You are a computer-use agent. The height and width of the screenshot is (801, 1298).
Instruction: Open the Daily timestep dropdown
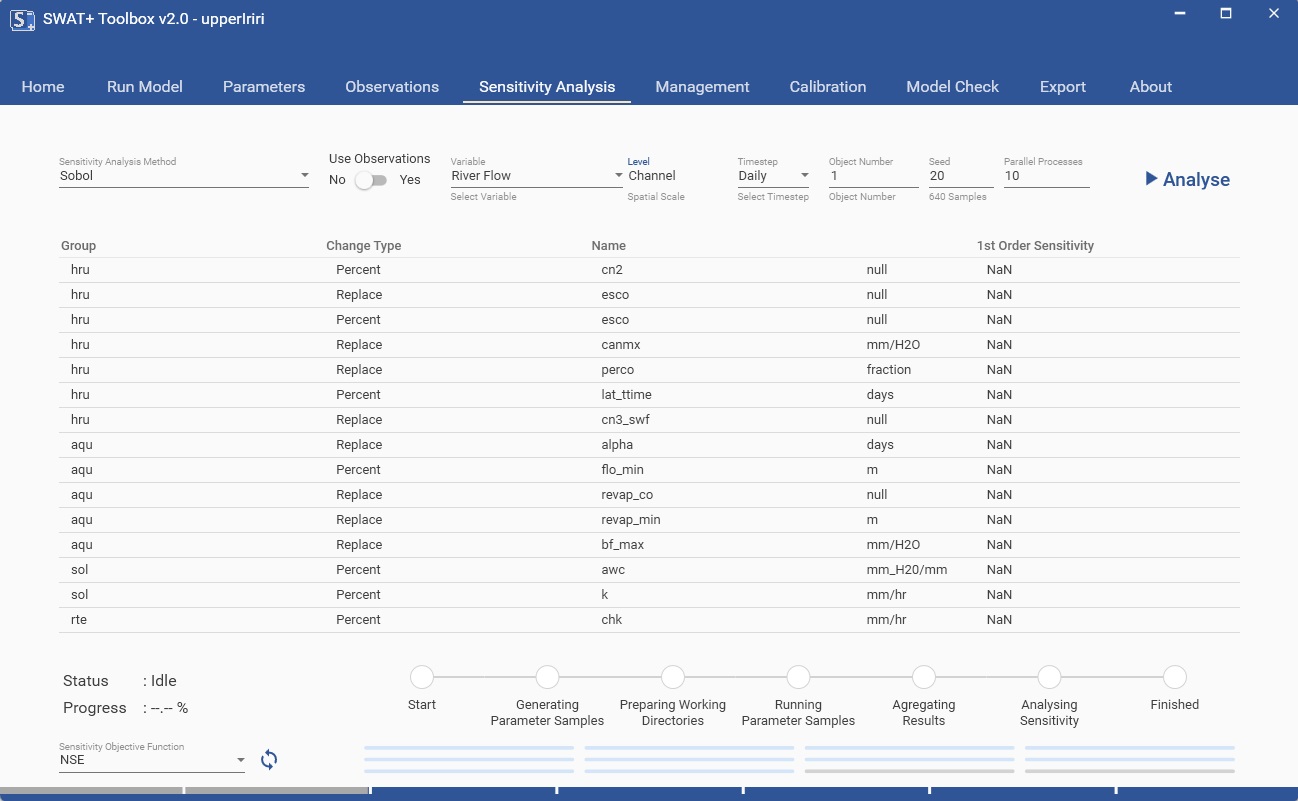(774, 176)
